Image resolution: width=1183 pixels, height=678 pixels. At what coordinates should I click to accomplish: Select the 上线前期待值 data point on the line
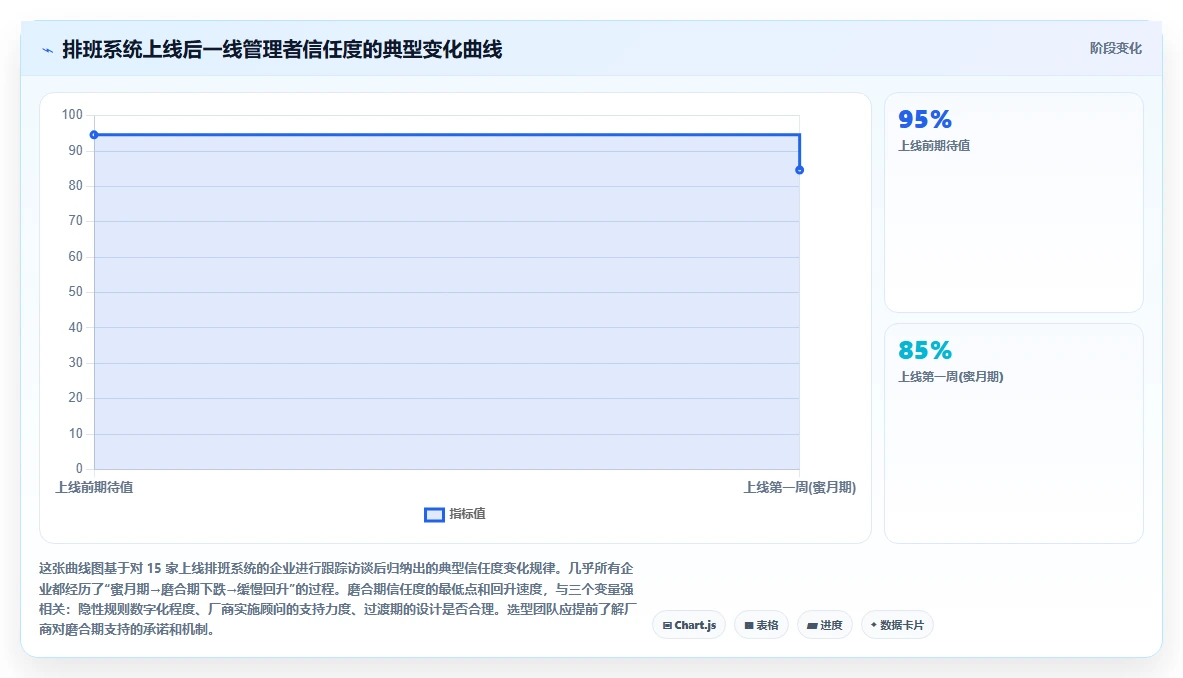pyautogui.click(x=94, y=135)
